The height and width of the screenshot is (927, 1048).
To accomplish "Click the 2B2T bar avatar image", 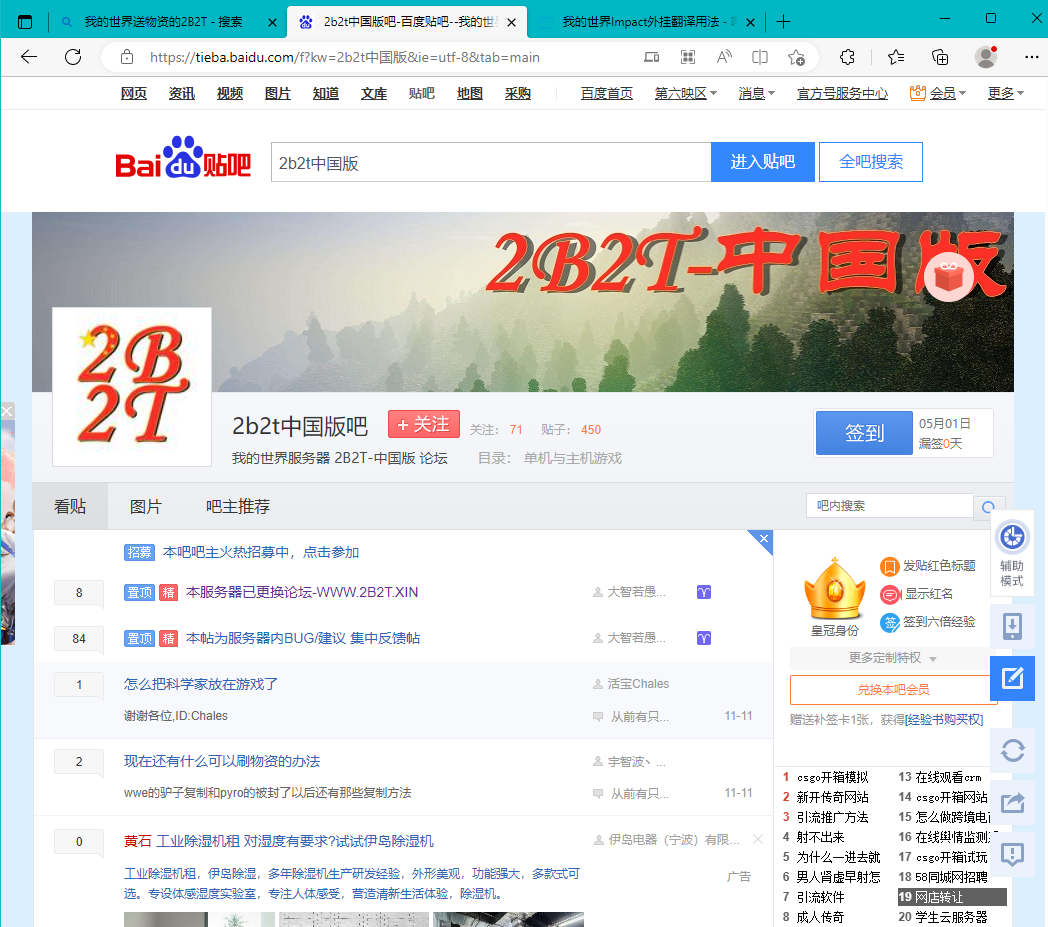I will (x=132, y=387).
